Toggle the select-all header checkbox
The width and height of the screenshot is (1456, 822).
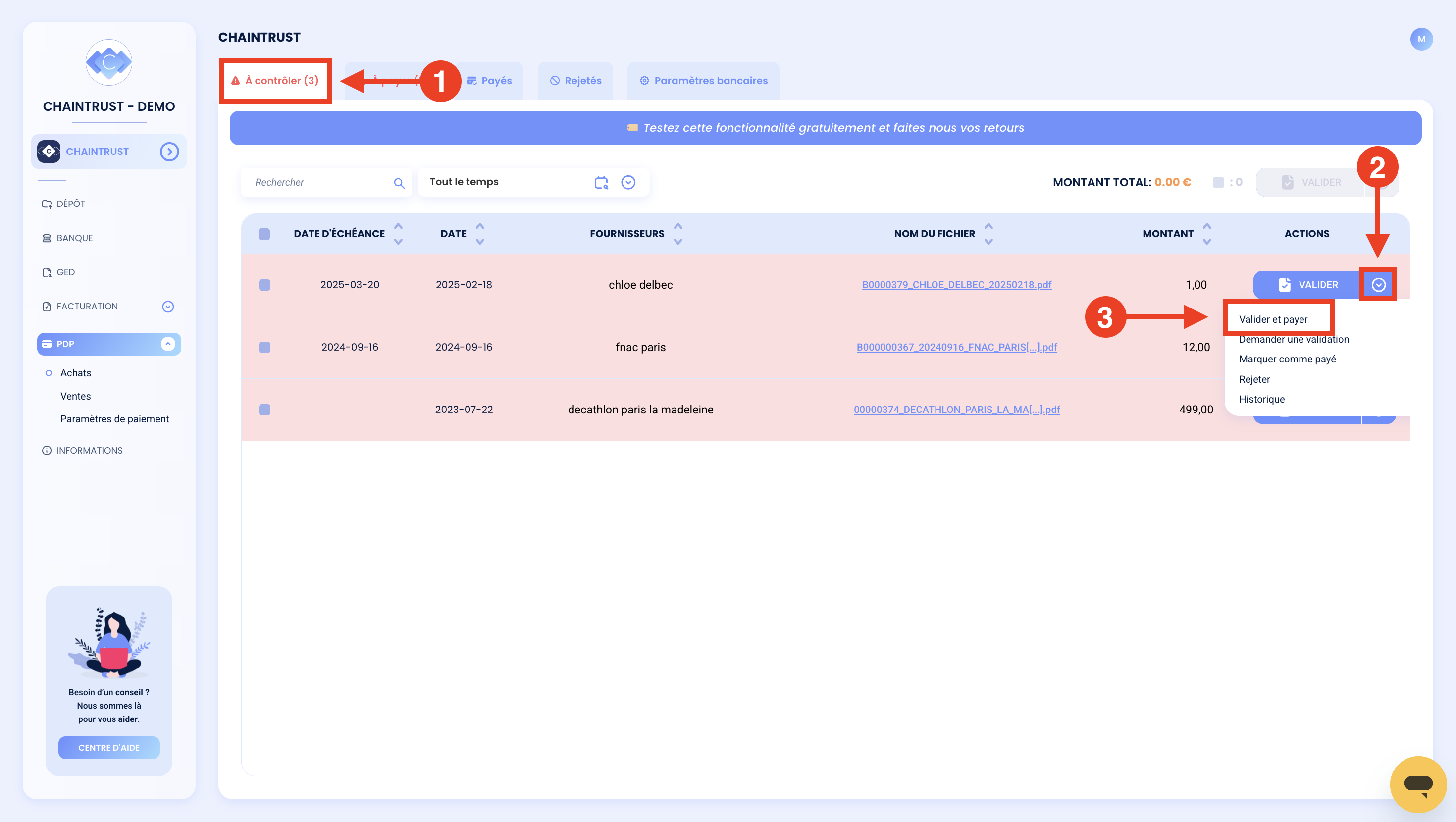click(x=264, y=234)
